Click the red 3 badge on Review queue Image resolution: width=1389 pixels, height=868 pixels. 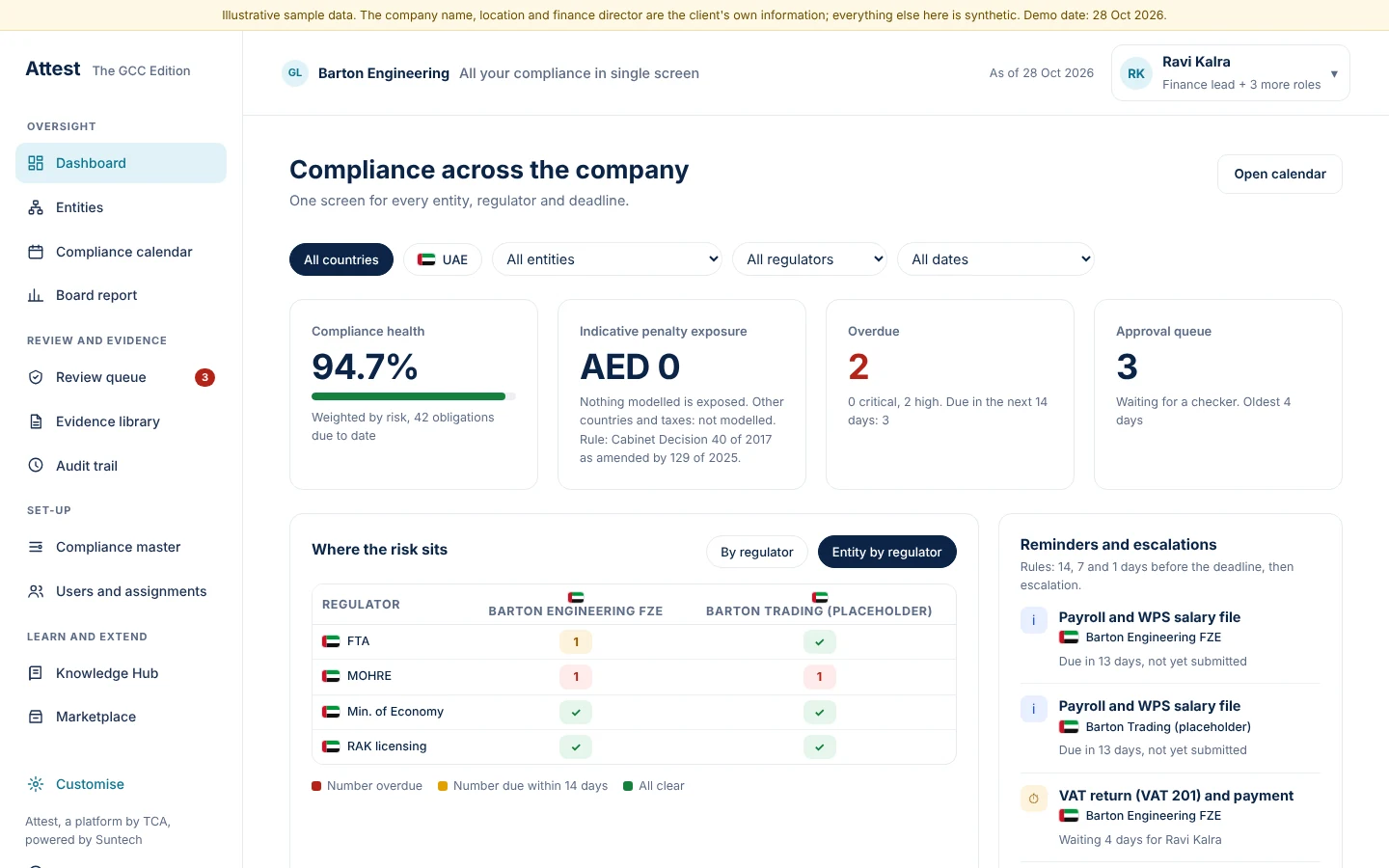204,377
